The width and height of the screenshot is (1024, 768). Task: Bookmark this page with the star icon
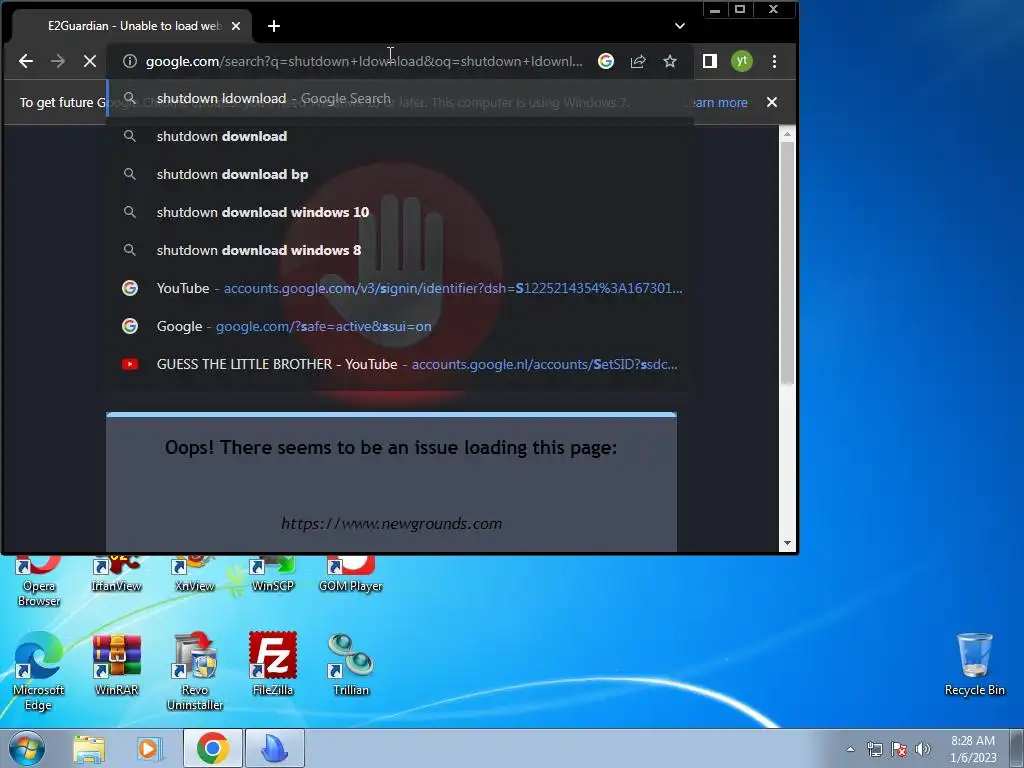coord(670,61)
